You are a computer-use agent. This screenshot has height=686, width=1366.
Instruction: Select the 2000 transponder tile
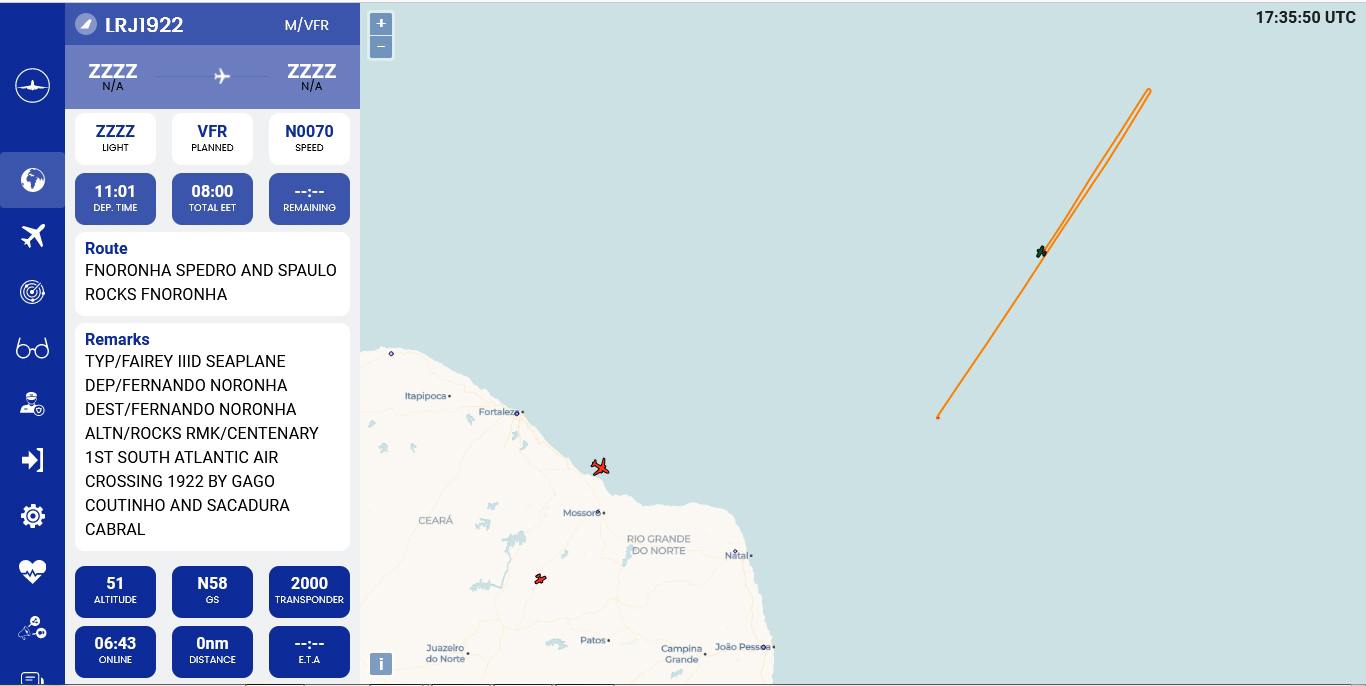[x=309, y=591]
